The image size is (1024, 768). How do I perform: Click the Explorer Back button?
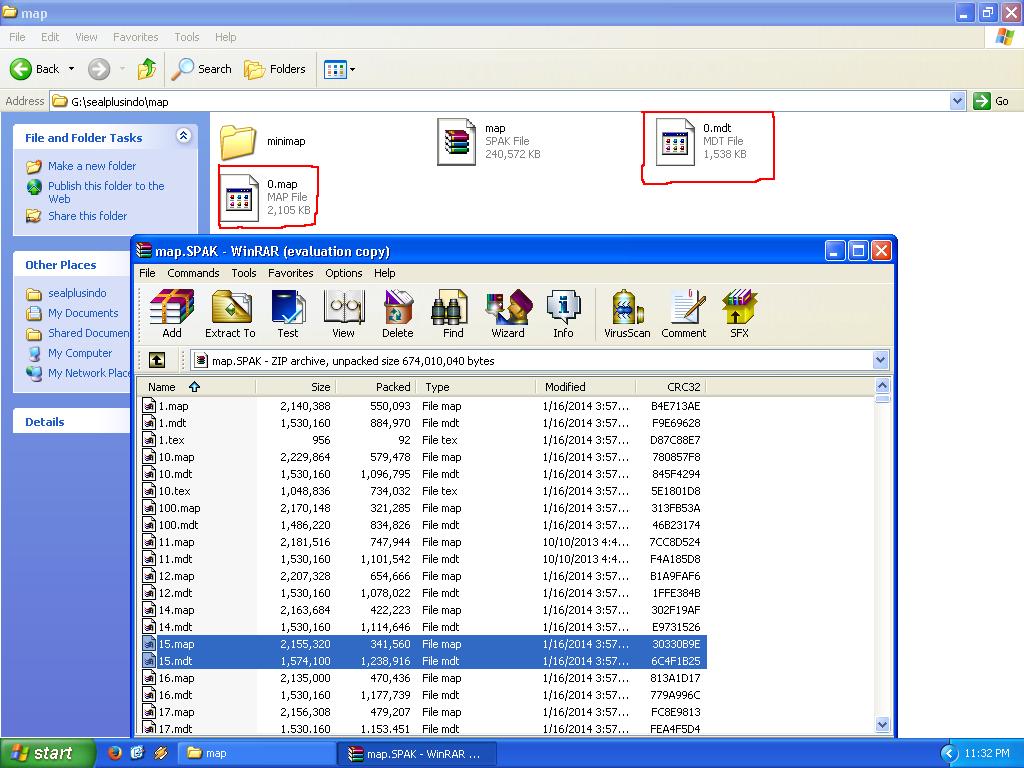tap(35, 69)
